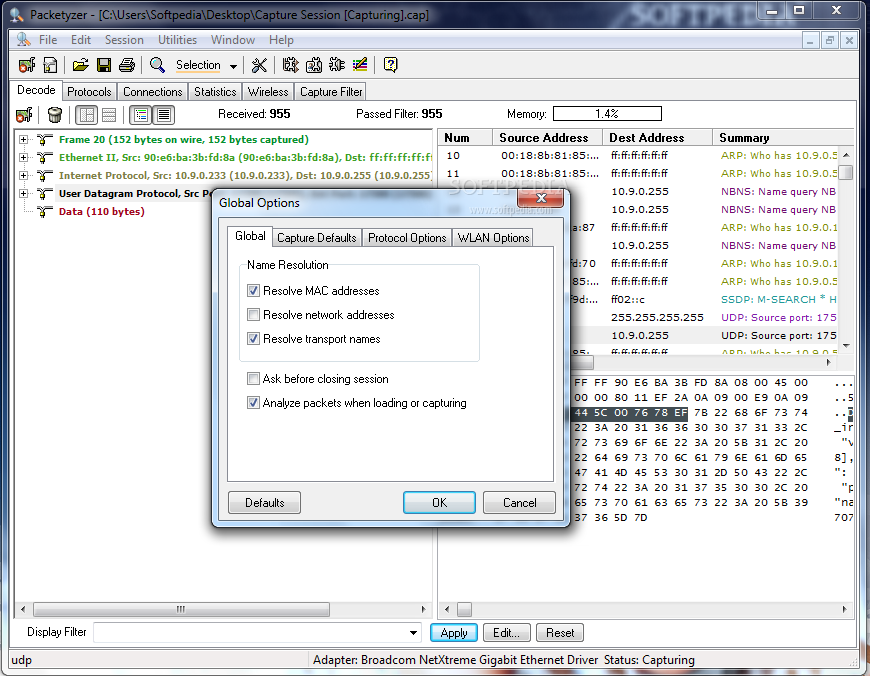This screenshot has height=676, width=870.
Task: Expand the Internet Protocol tree node
Action: (23, 175)
